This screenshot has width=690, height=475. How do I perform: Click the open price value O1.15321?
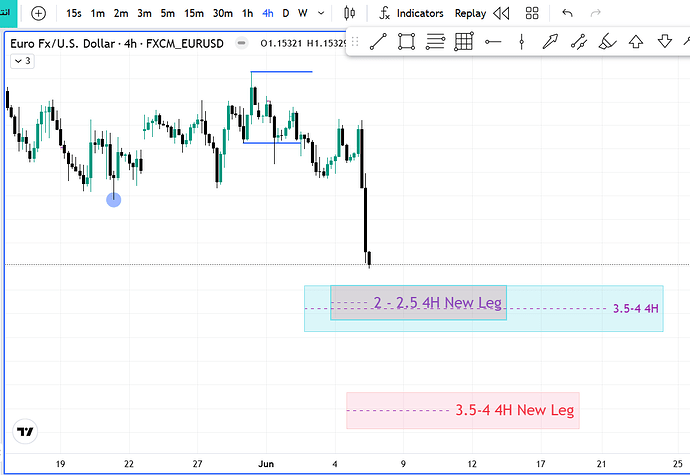pyautogui.click(x=281, y=44)
